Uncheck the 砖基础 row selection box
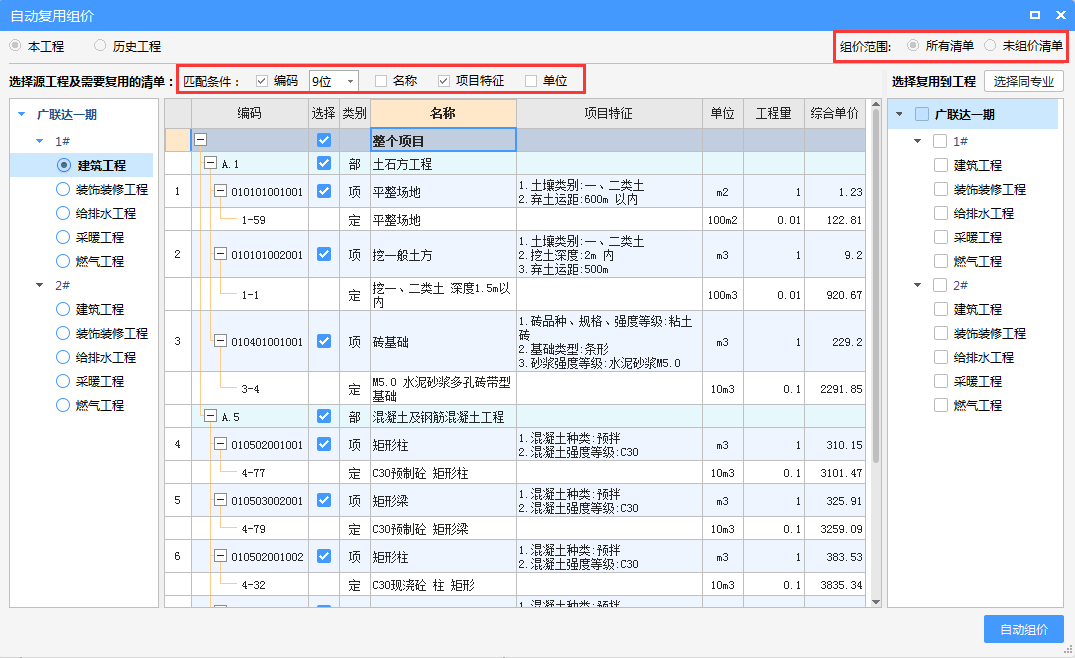Image resolution: width=1075 pixels, height=658 pixels. 325,343
